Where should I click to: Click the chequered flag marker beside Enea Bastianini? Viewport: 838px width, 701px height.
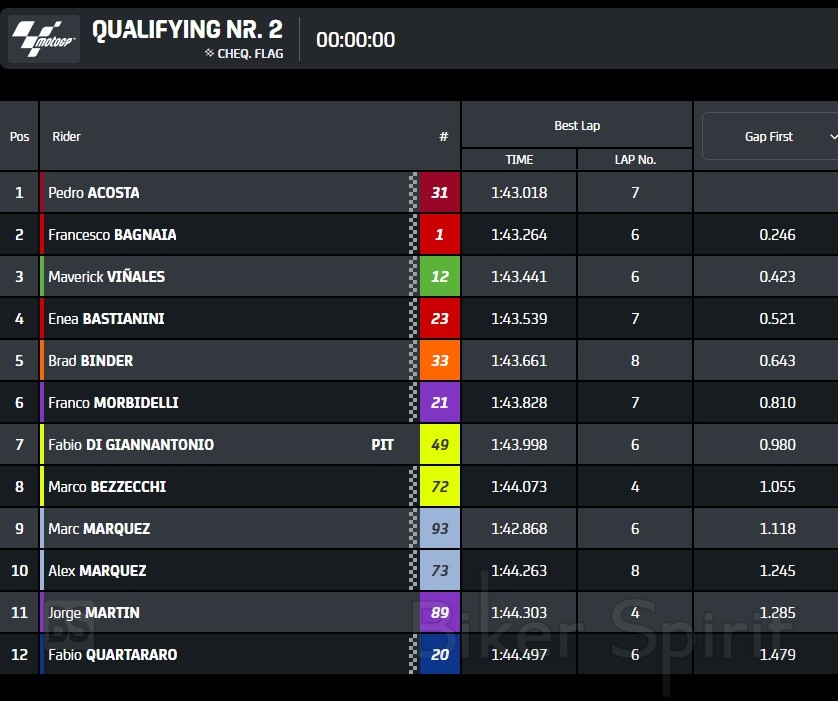pos(414,319)
